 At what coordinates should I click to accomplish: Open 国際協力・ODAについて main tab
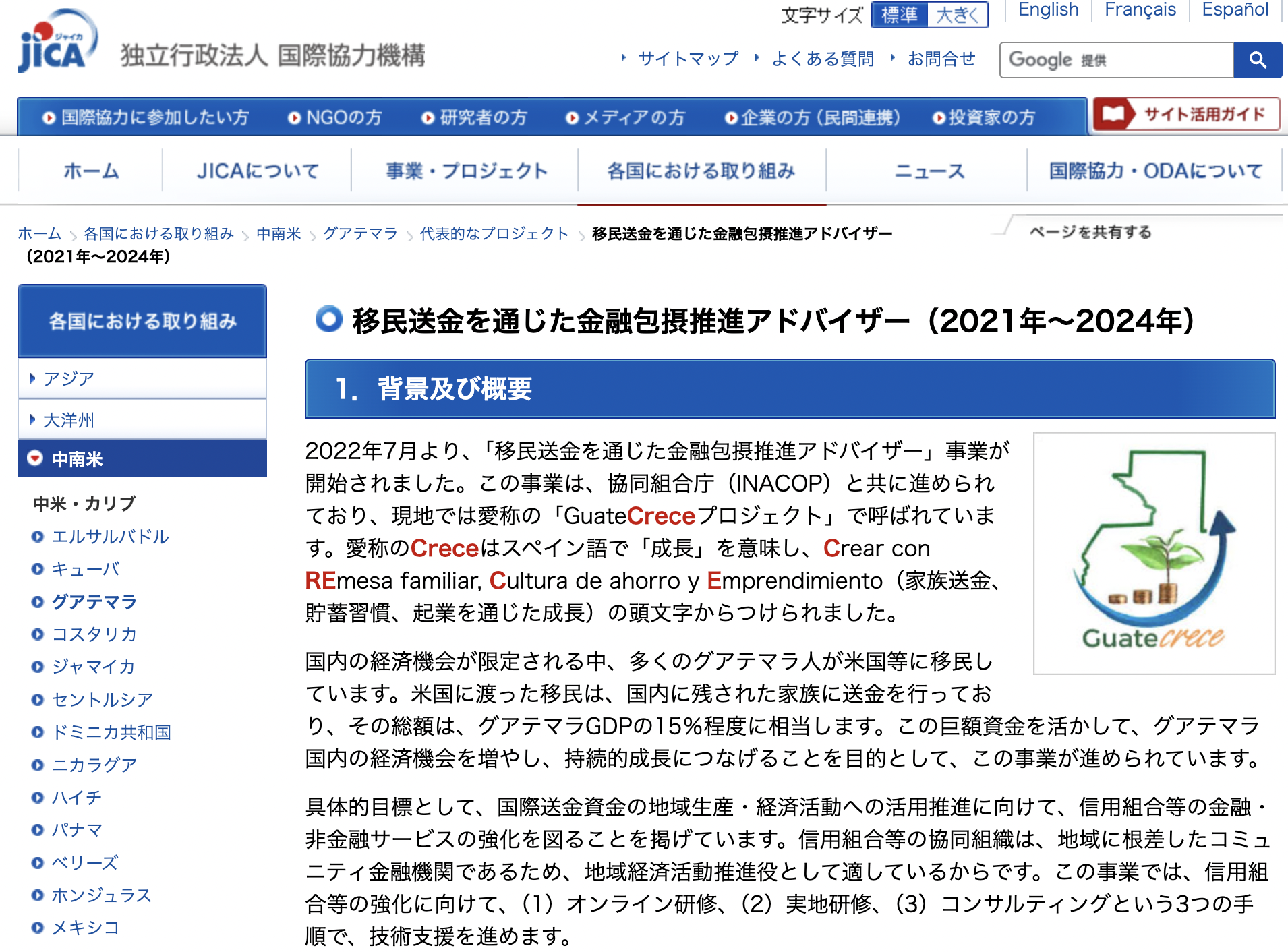click(x=1155, y=171)
